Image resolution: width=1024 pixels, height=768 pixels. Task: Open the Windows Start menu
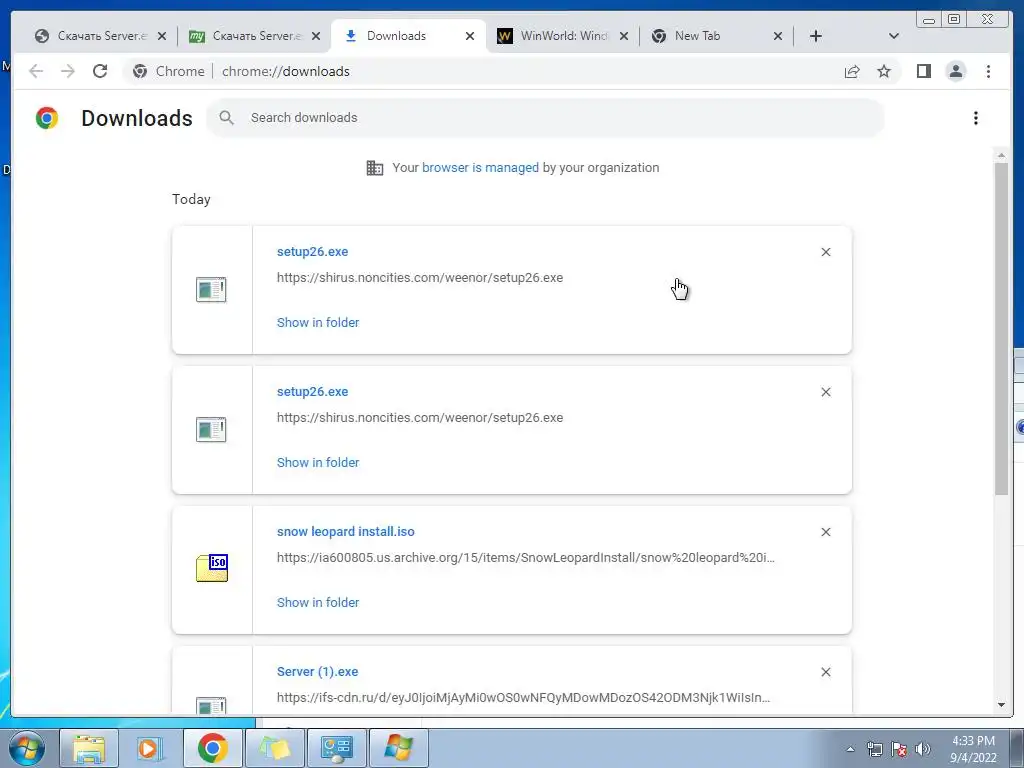pos(27,748)
